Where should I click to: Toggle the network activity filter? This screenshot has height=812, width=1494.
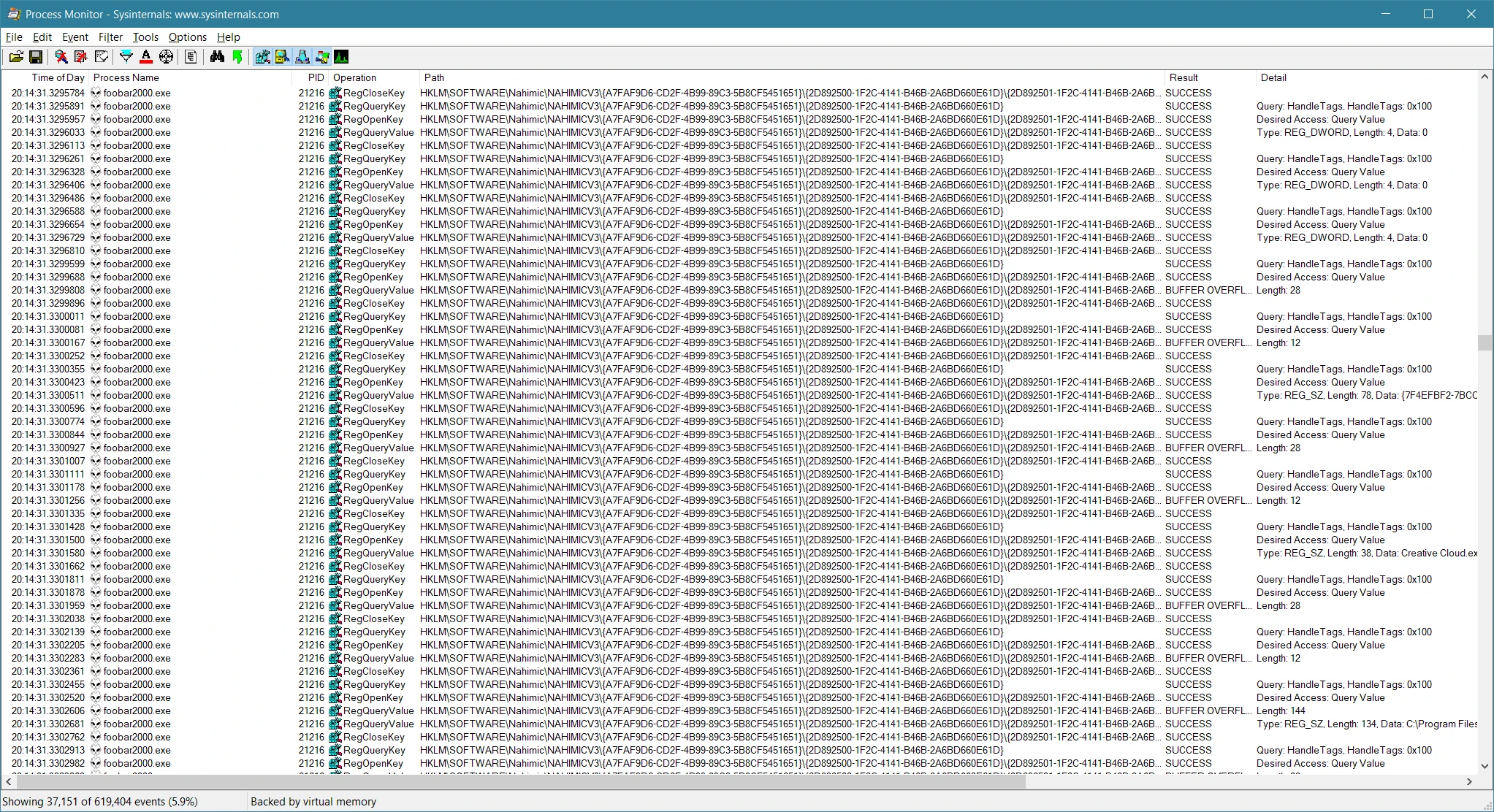pos(303,57)
